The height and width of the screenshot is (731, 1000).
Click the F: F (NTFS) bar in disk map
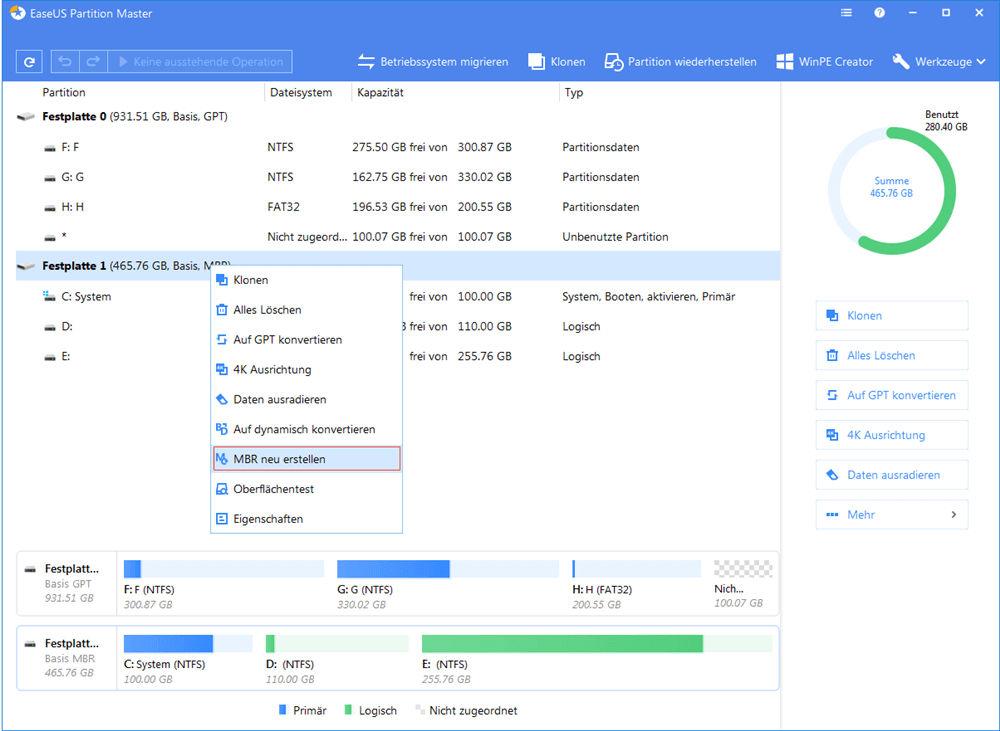(224, 569)
